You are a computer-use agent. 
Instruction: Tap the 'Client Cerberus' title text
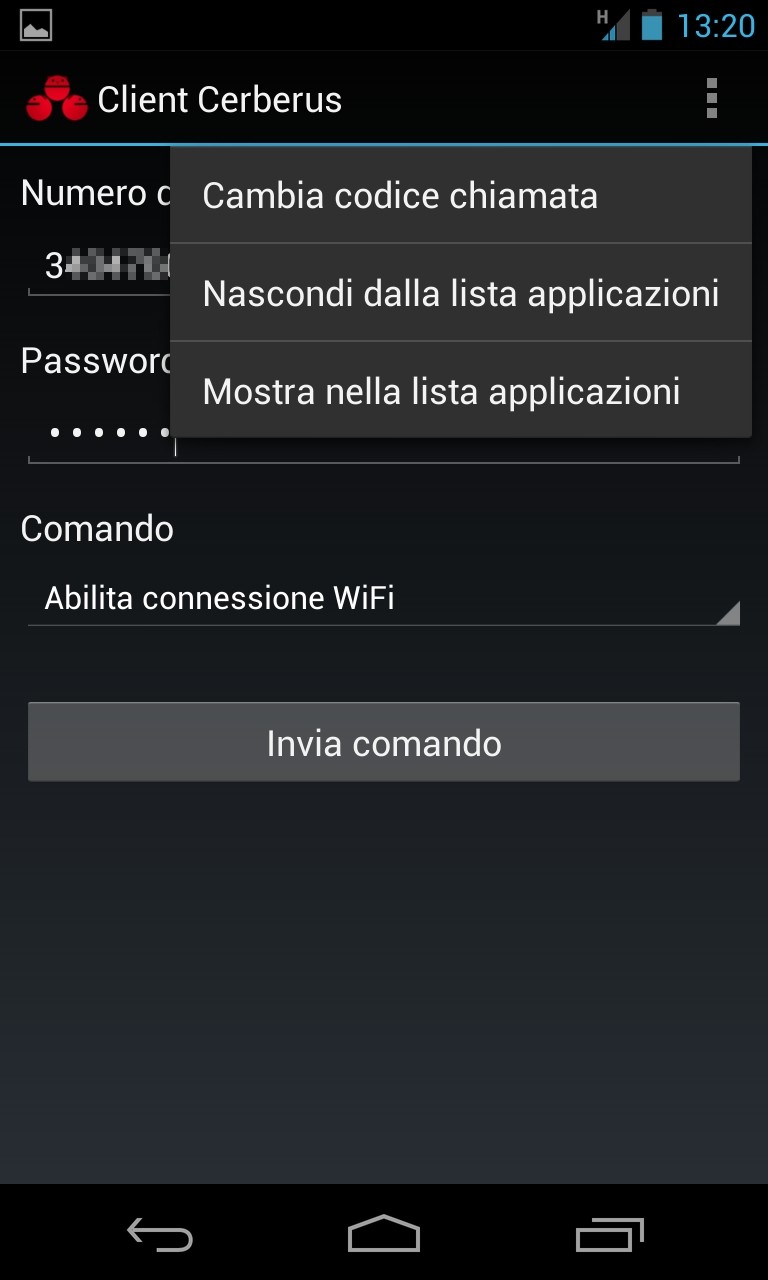tap(220, 100)
